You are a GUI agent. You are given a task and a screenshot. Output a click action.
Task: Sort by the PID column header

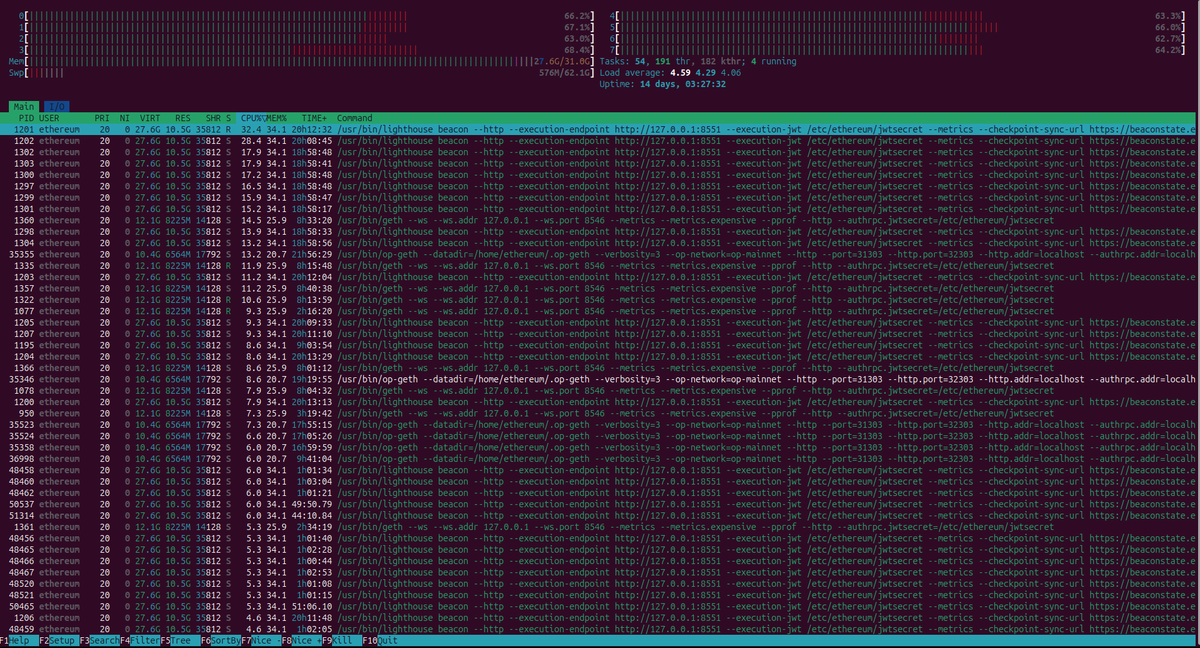(26, 118)
